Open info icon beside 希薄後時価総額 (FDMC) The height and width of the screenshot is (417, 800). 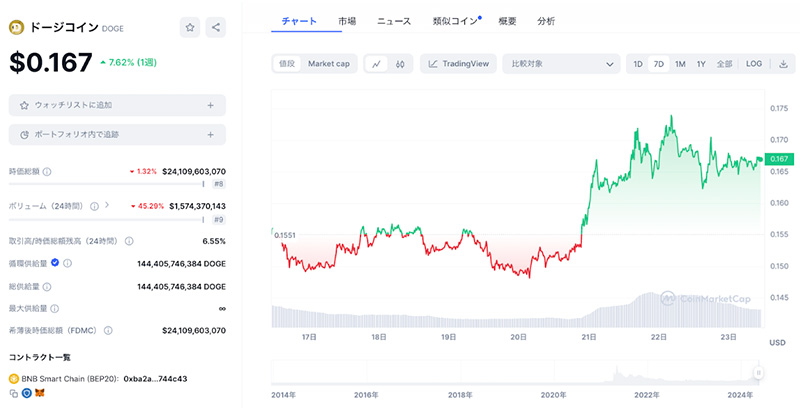click(x=108, y=331)
